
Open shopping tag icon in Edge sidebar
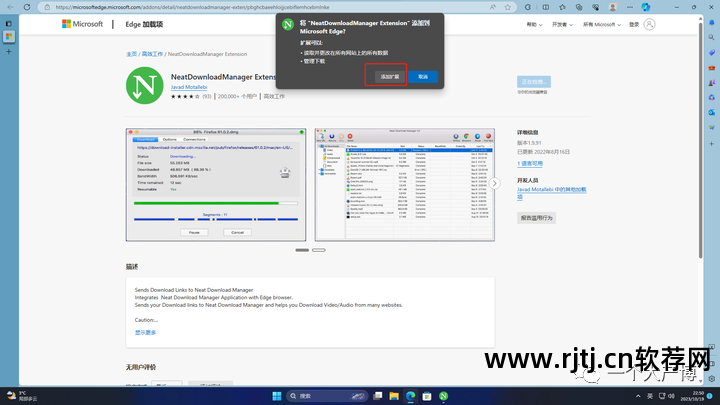712,52
